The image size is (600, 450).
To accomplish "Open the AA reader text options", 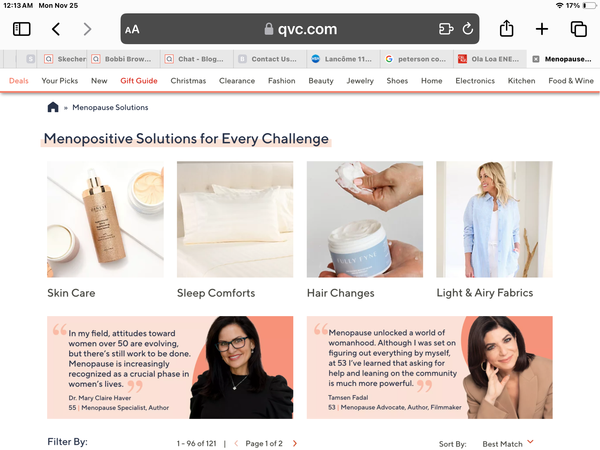I will pos(132,29).
